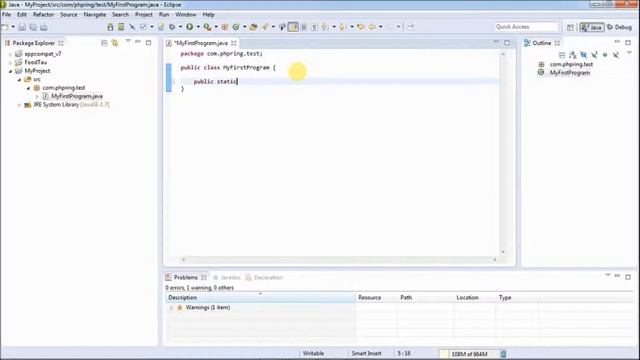Open the Android Virtual Device Manager icon

click(121, 27)
